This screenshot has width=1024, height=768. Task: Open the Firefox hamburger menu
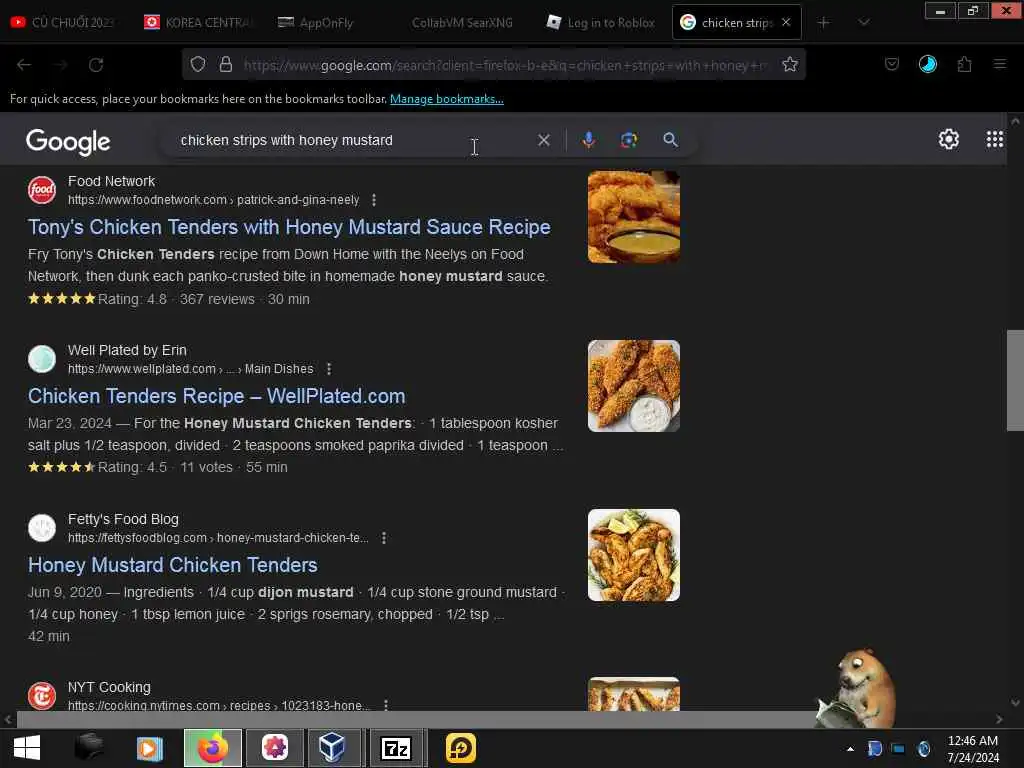tap(999, 64)
